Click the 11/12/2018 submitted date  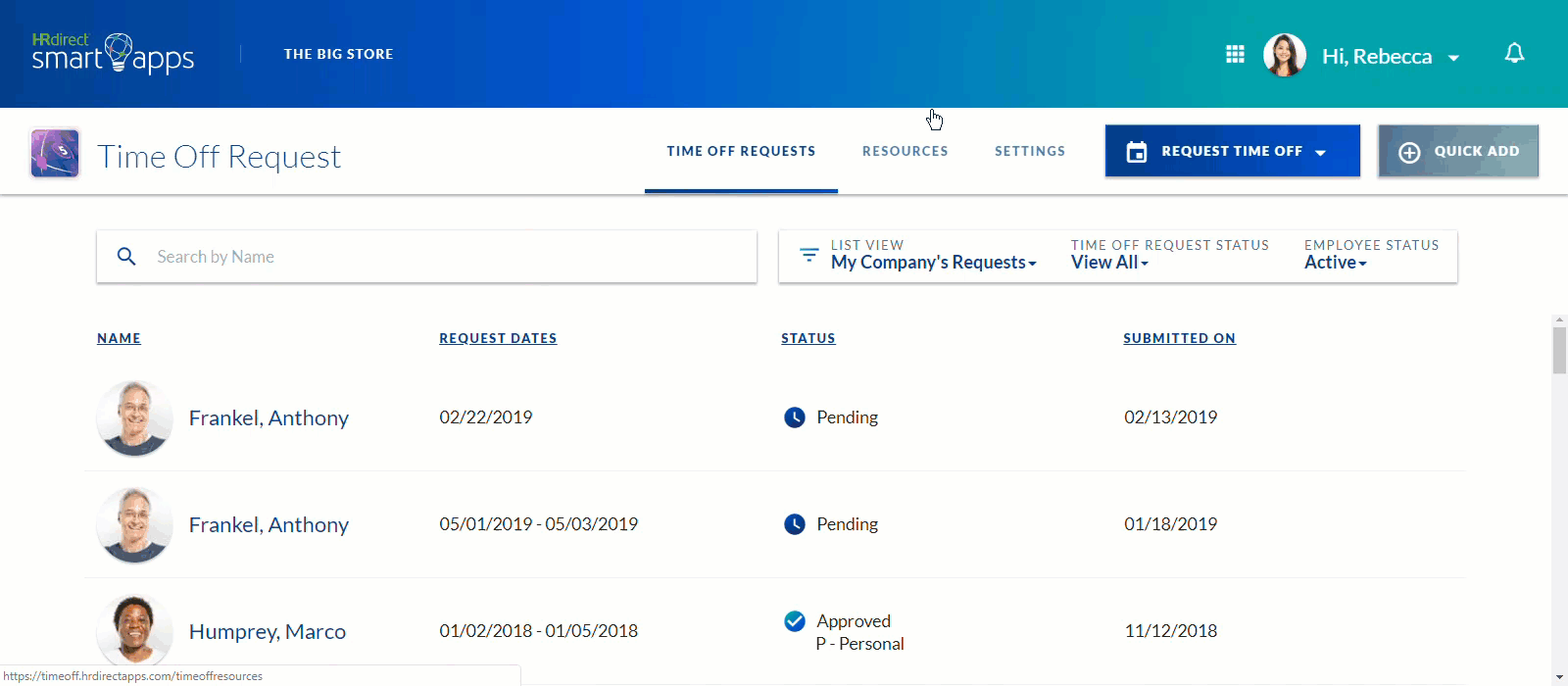[1171, 631]
